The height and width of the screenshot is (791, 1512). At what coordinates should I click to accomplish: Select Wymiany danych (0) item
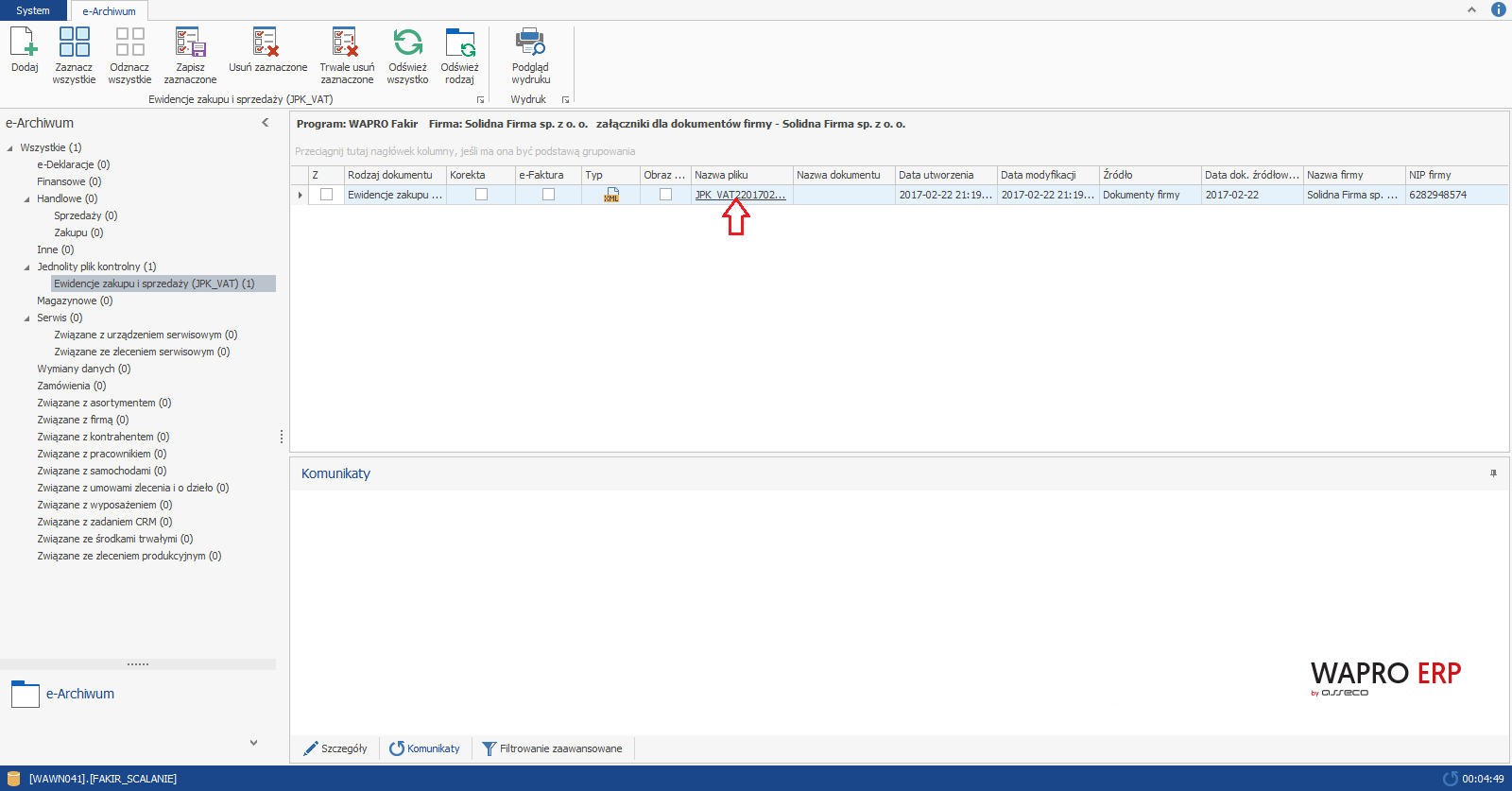tap(84, 369)
